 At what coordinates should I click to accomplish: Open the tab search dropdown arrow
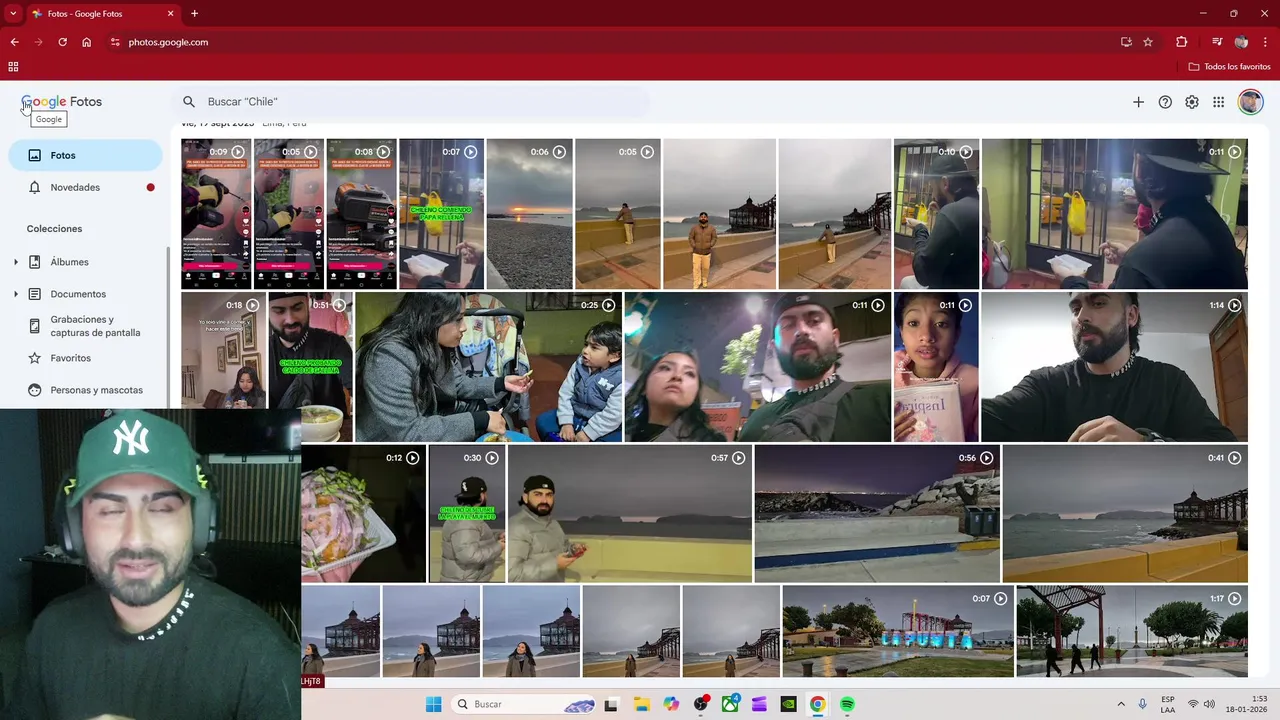click(x=13, y=13)
